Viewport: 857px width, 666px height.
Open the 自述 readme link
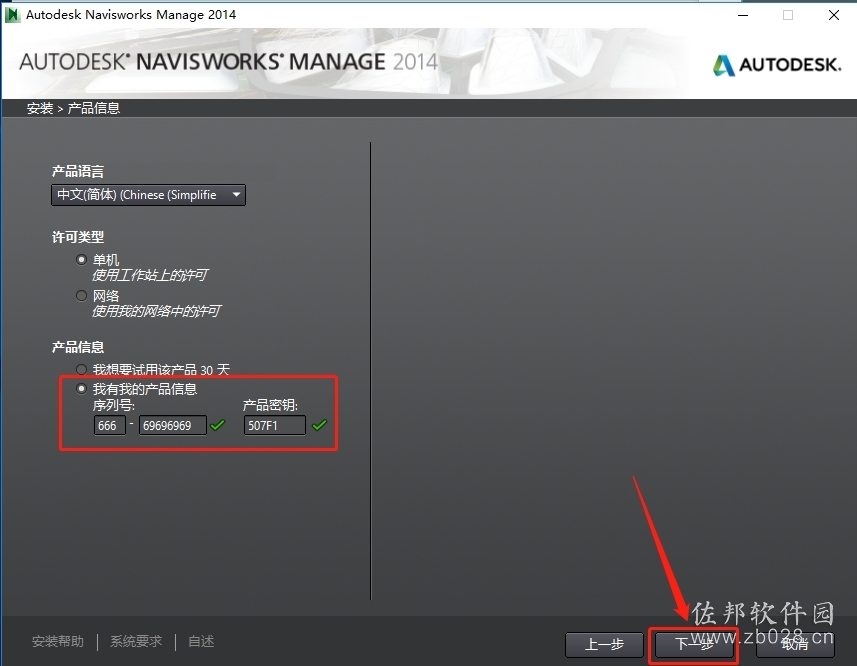(x=201, y=641)
